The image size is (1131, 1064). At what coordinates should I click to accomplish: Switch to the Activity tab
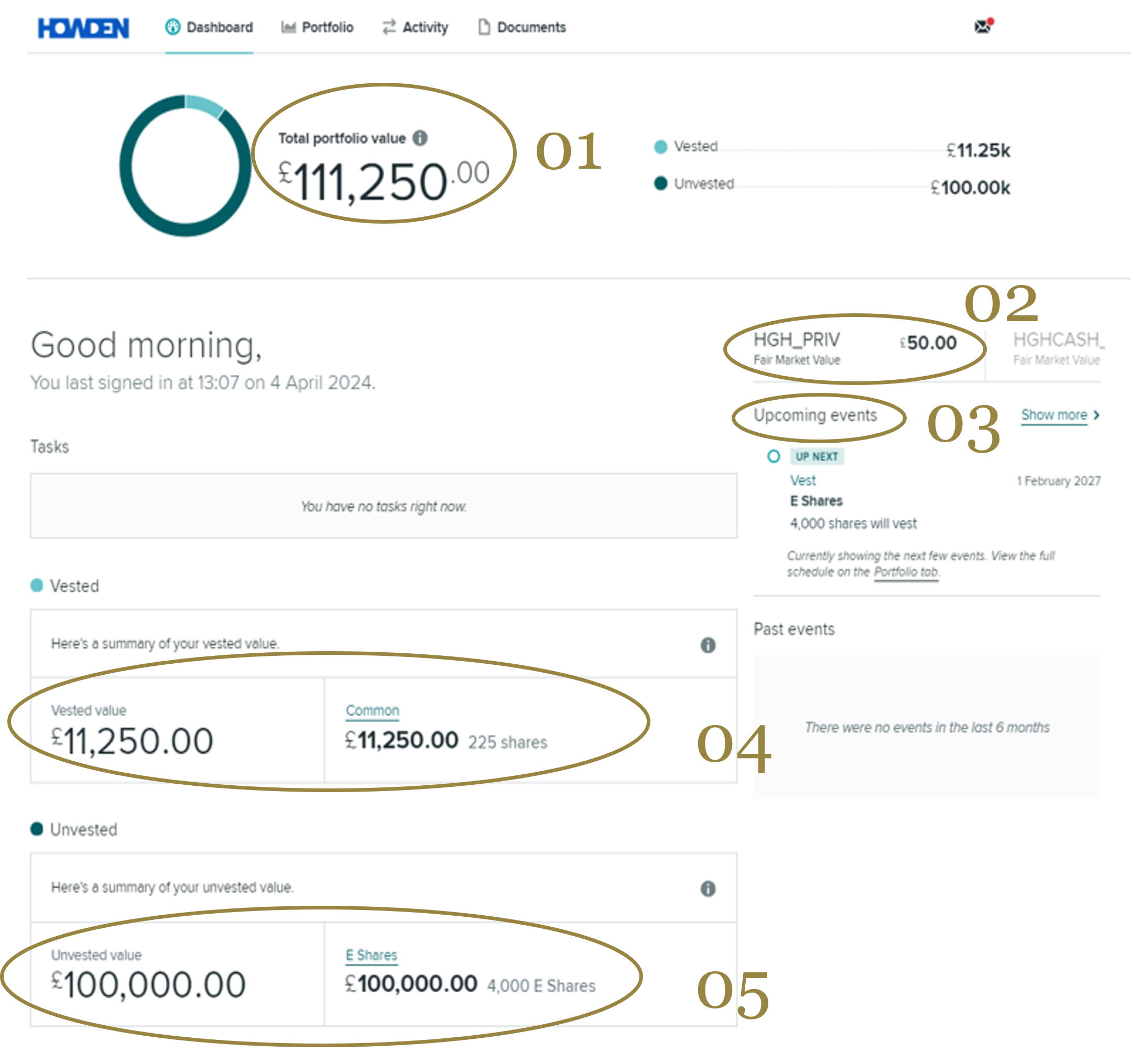(425, 27)
